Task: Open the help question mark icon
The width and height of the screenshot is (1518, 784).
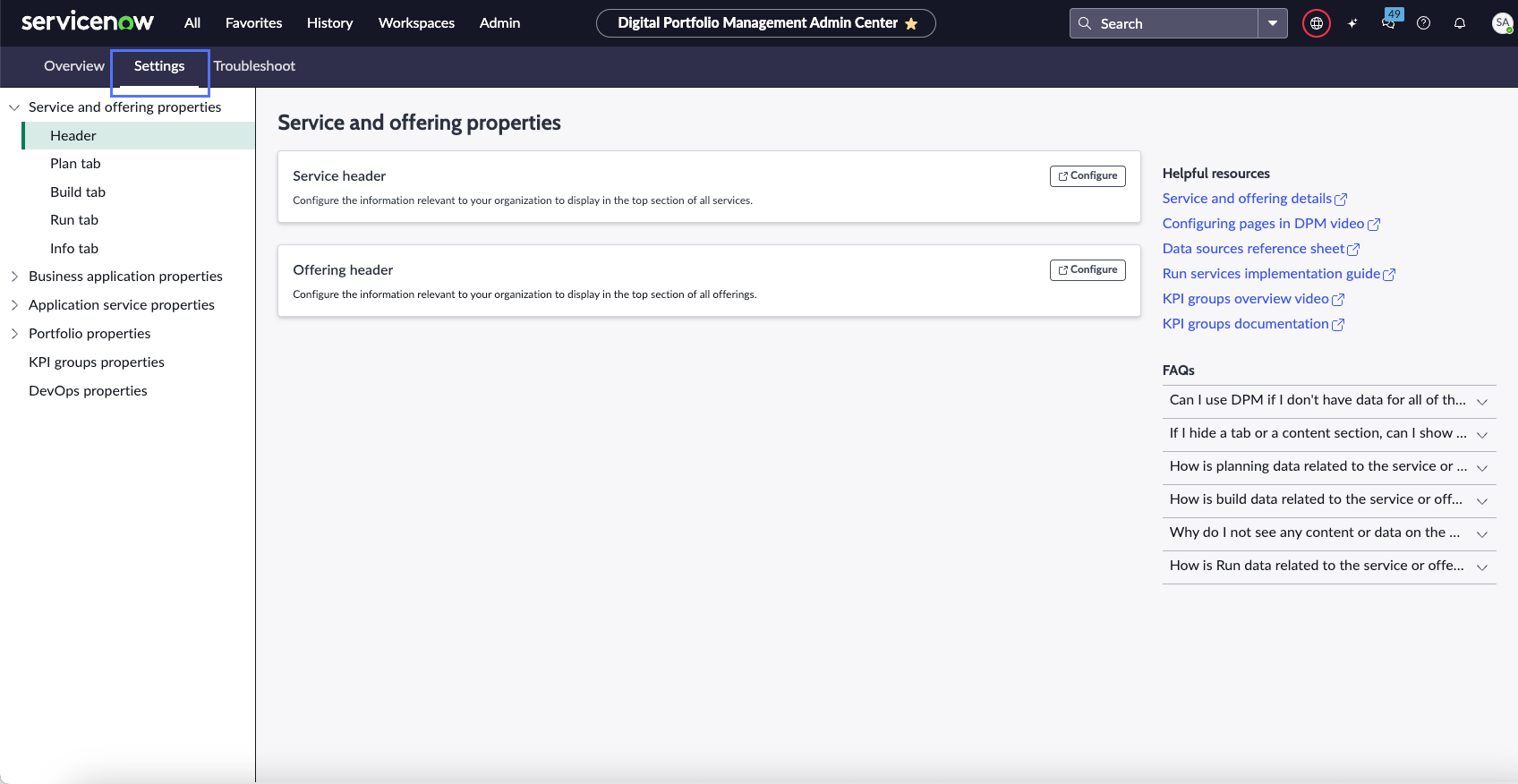Action: pos(1424,23)
